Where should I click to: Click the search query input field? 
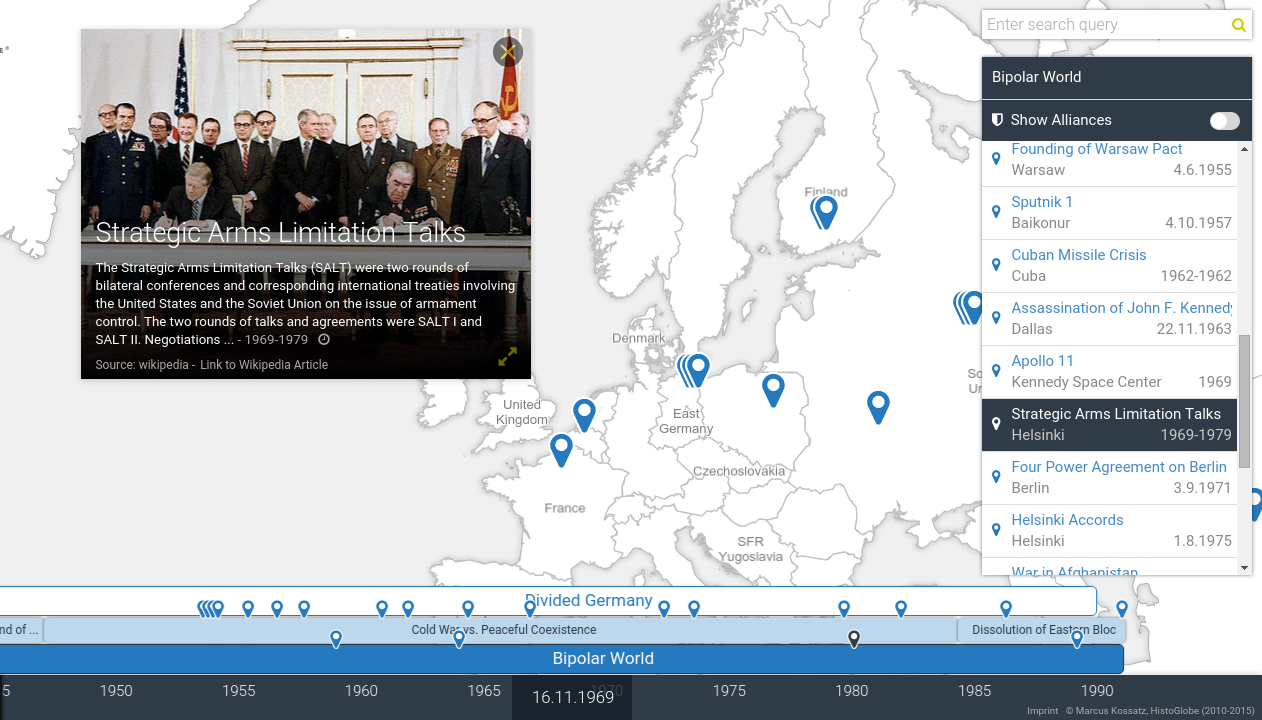tap(1103, 25)
